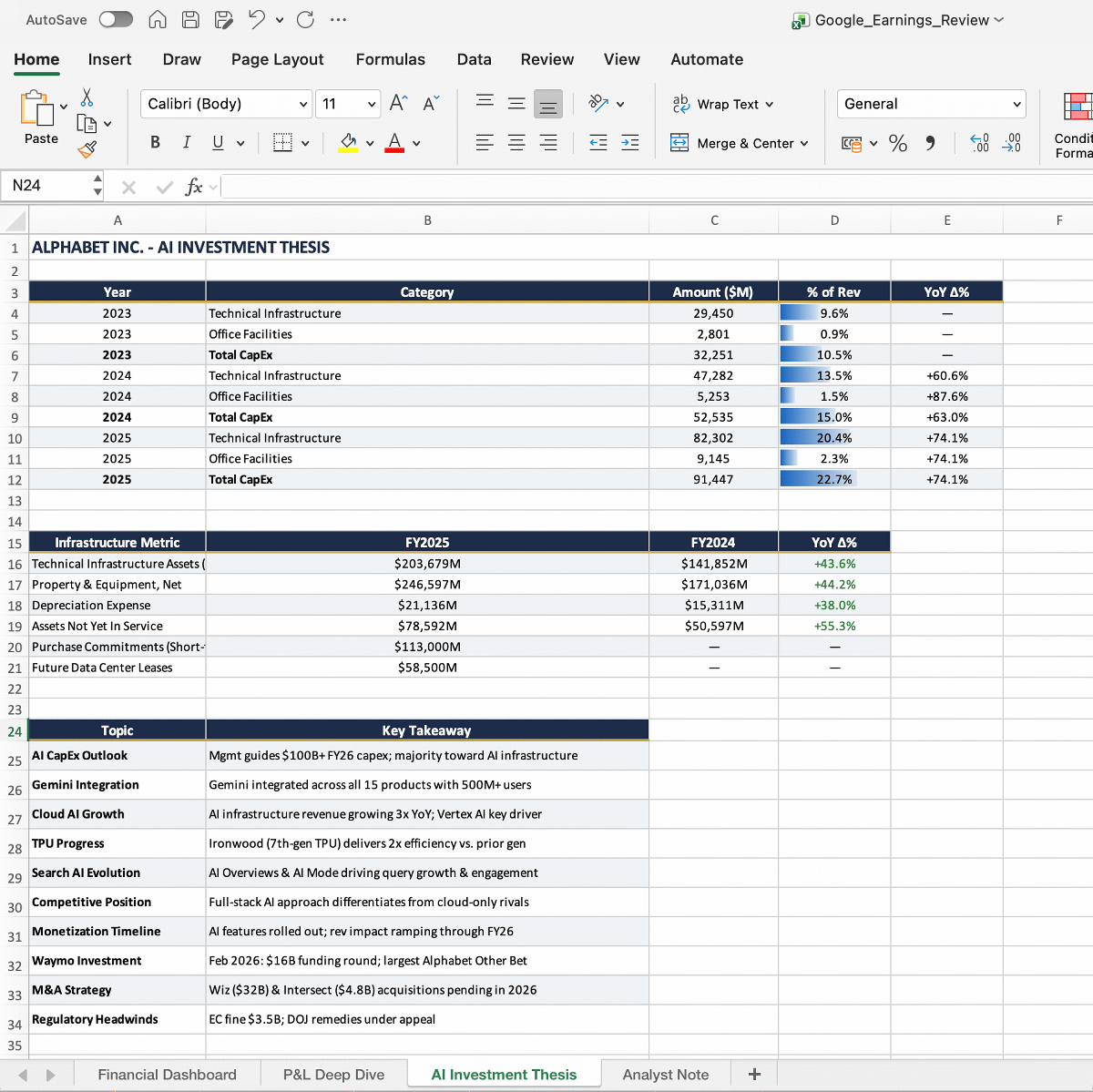The width and height of the screenshot is (1093, 1092).
Task: Click the Home icon in title bar
Action: (158, 19)
